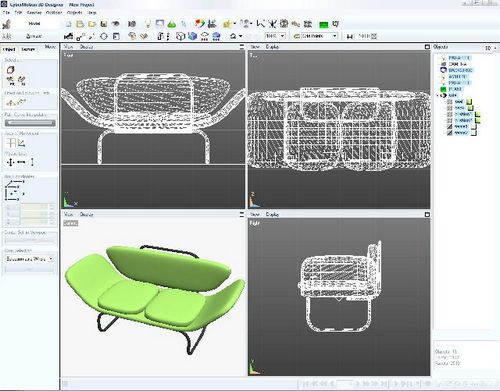Image resolution: width=500 pixels, height=391 pixels.
Task: Click the wireframe cube icon in second toolbar row
Action: pyautogui.click(x=180, y=36)
